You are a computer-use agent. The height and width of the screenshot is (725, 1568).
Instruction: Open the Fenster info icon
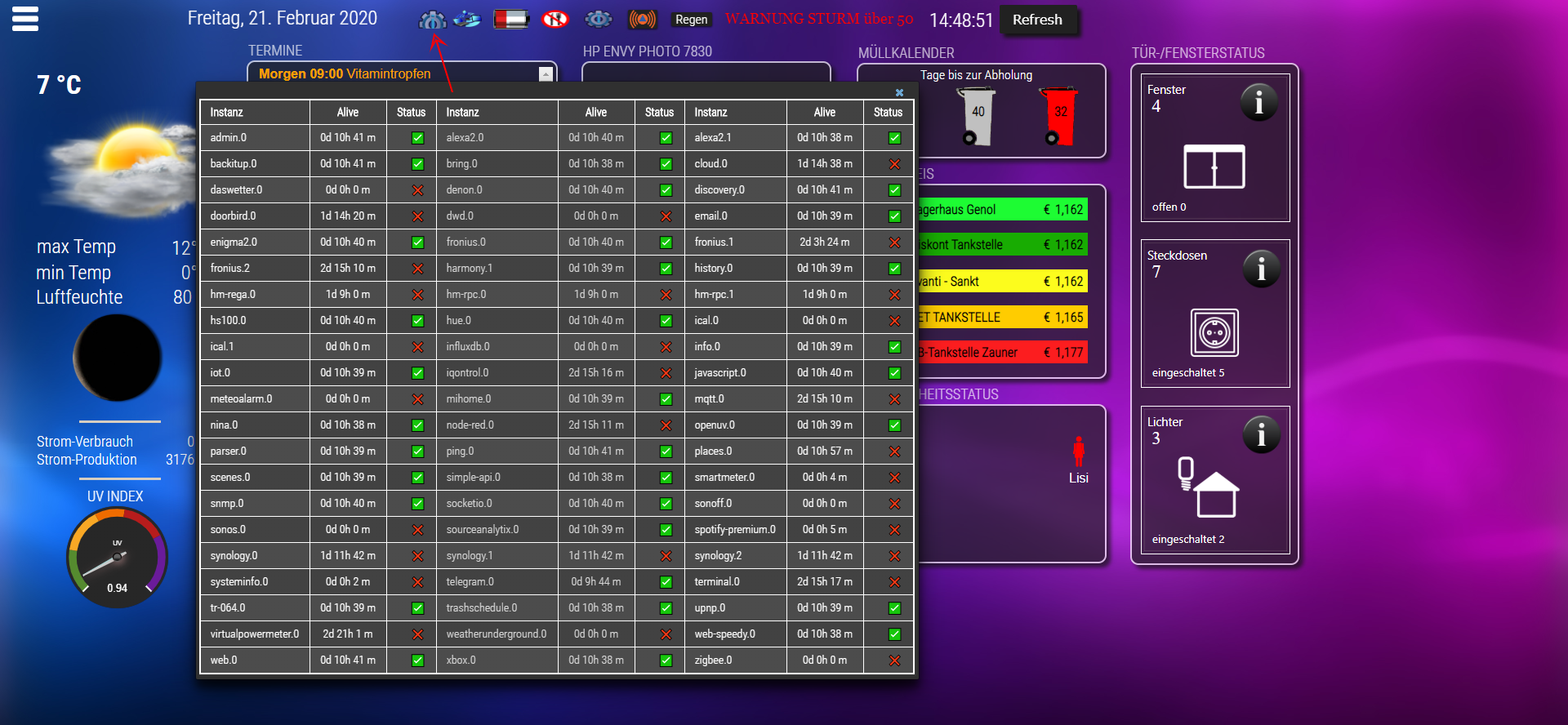click(1258, 103)
